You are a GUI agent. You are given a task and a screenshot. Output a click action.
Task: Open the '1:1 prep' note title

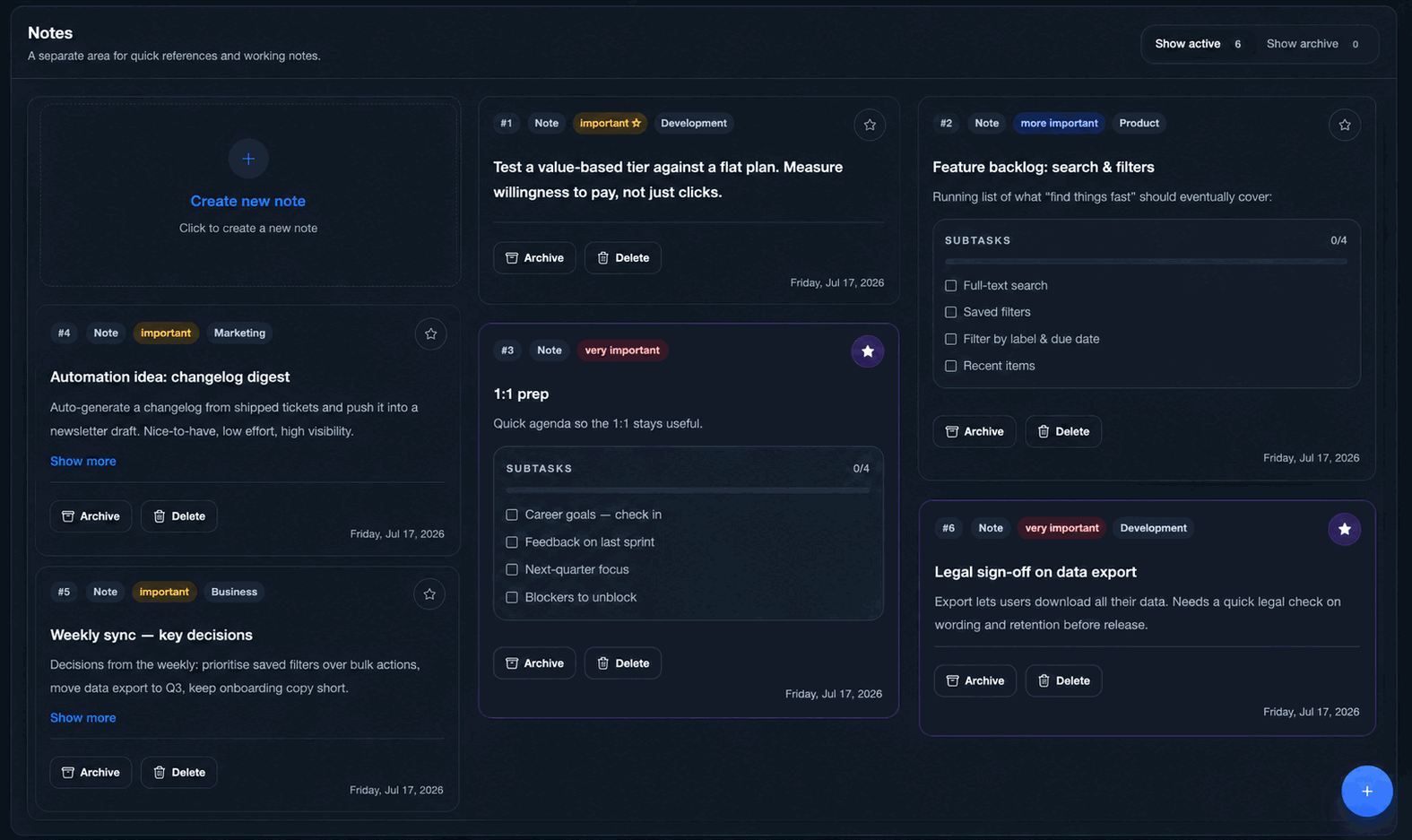click(521, 394)
